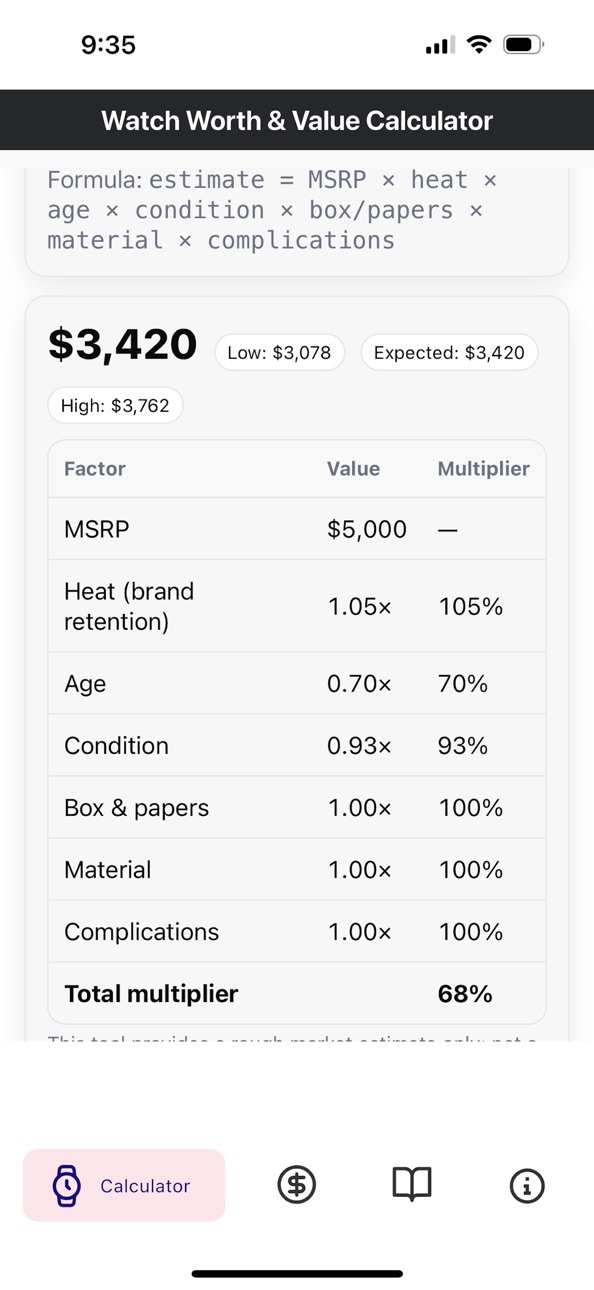Screen dimensions: 594x1290
Task: Tap the Condition 0.93× row
Action: click(x=297, y=745)
